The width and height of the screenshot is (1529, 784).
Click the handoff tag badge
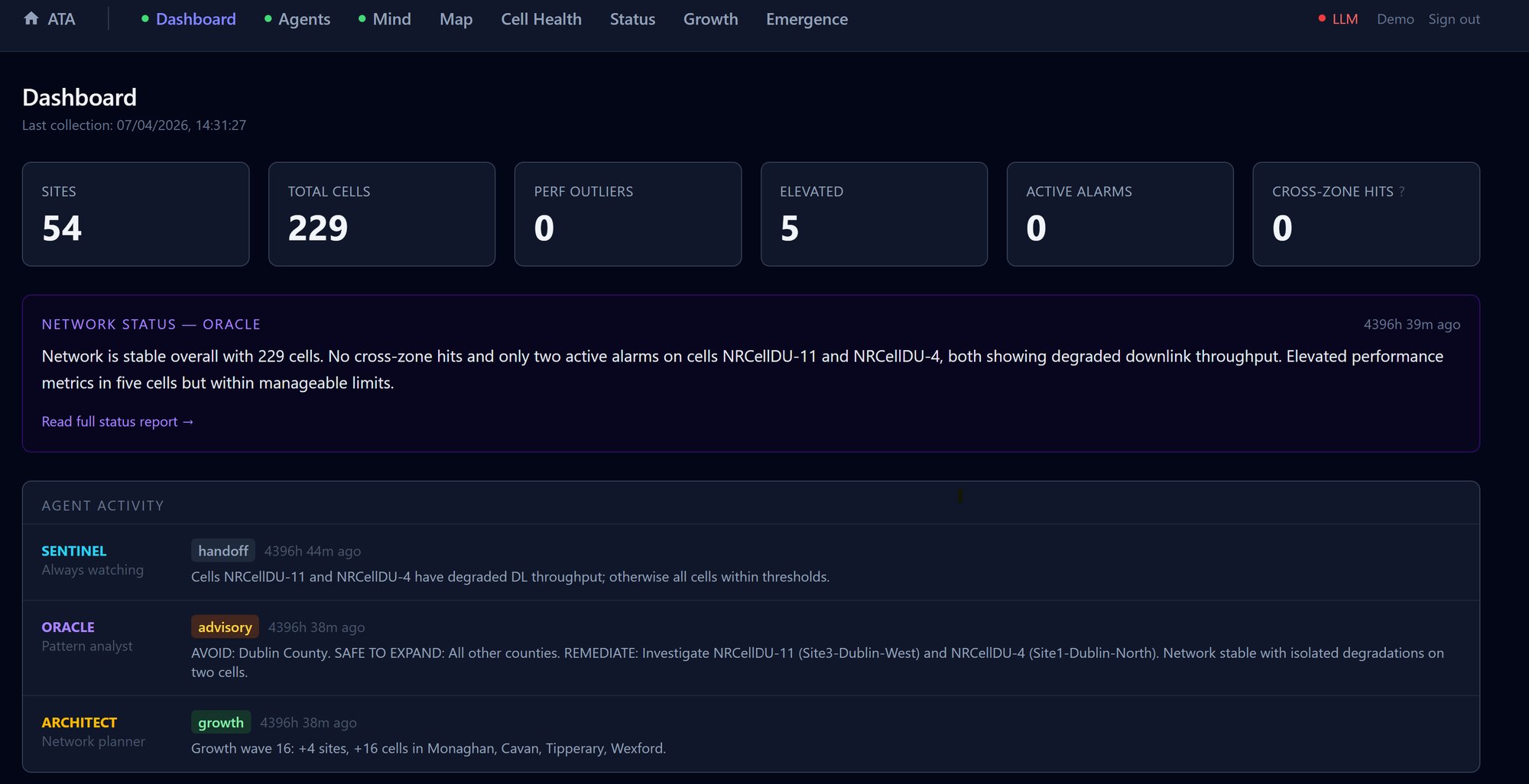point(223,551)
